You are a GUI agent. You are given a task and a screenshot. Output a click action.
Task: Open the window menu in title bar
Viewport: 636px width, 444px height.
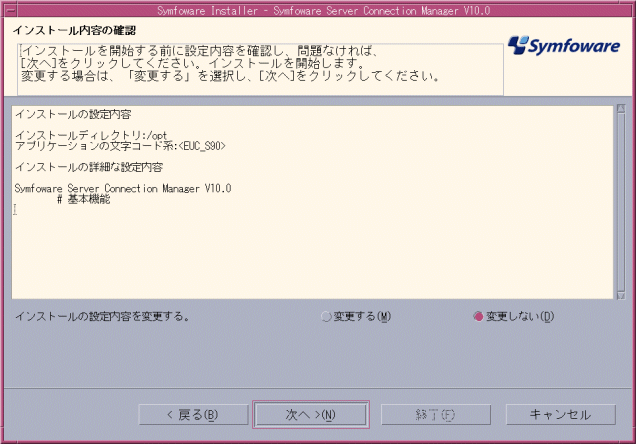[9, 11]
